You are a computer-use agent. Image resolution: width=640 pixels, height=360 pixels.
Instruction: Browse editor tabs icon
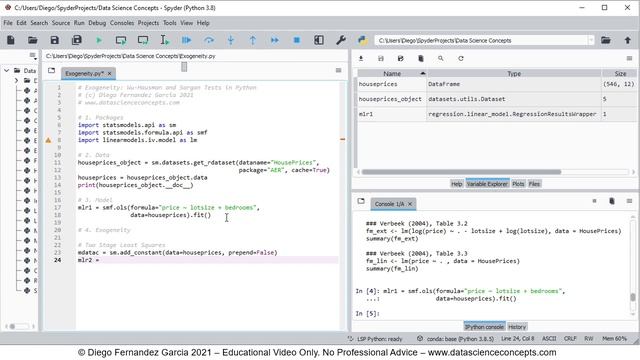(51, 70)
